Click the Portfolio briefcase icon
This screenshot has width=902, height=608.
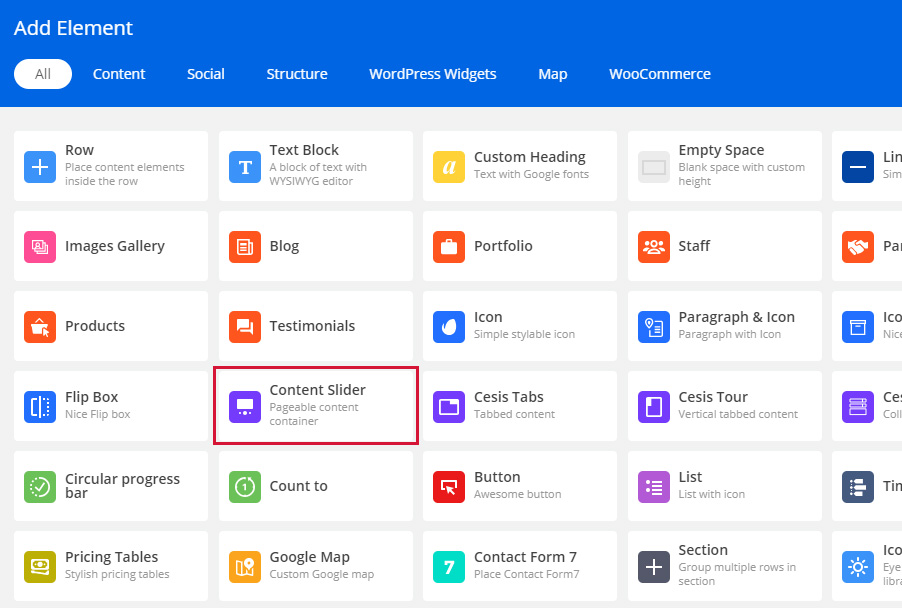pos(449,246)
